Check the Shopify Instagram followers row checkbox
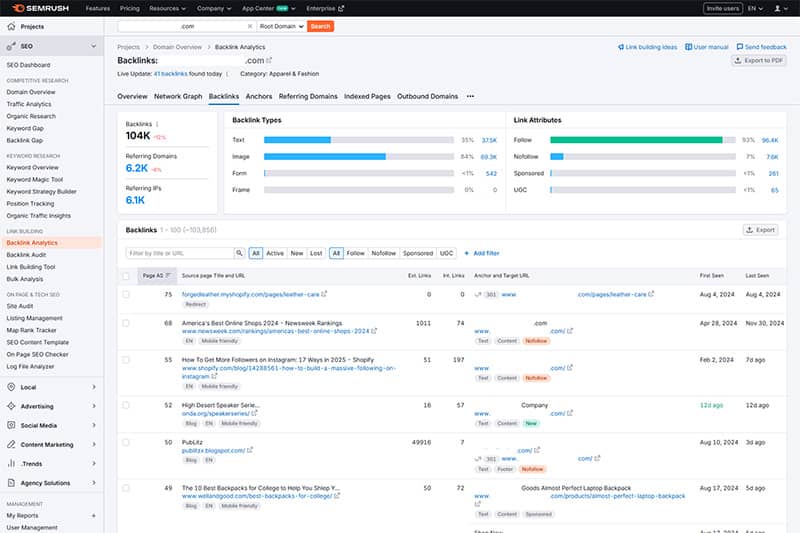800x533 pixels. point(126,360)
